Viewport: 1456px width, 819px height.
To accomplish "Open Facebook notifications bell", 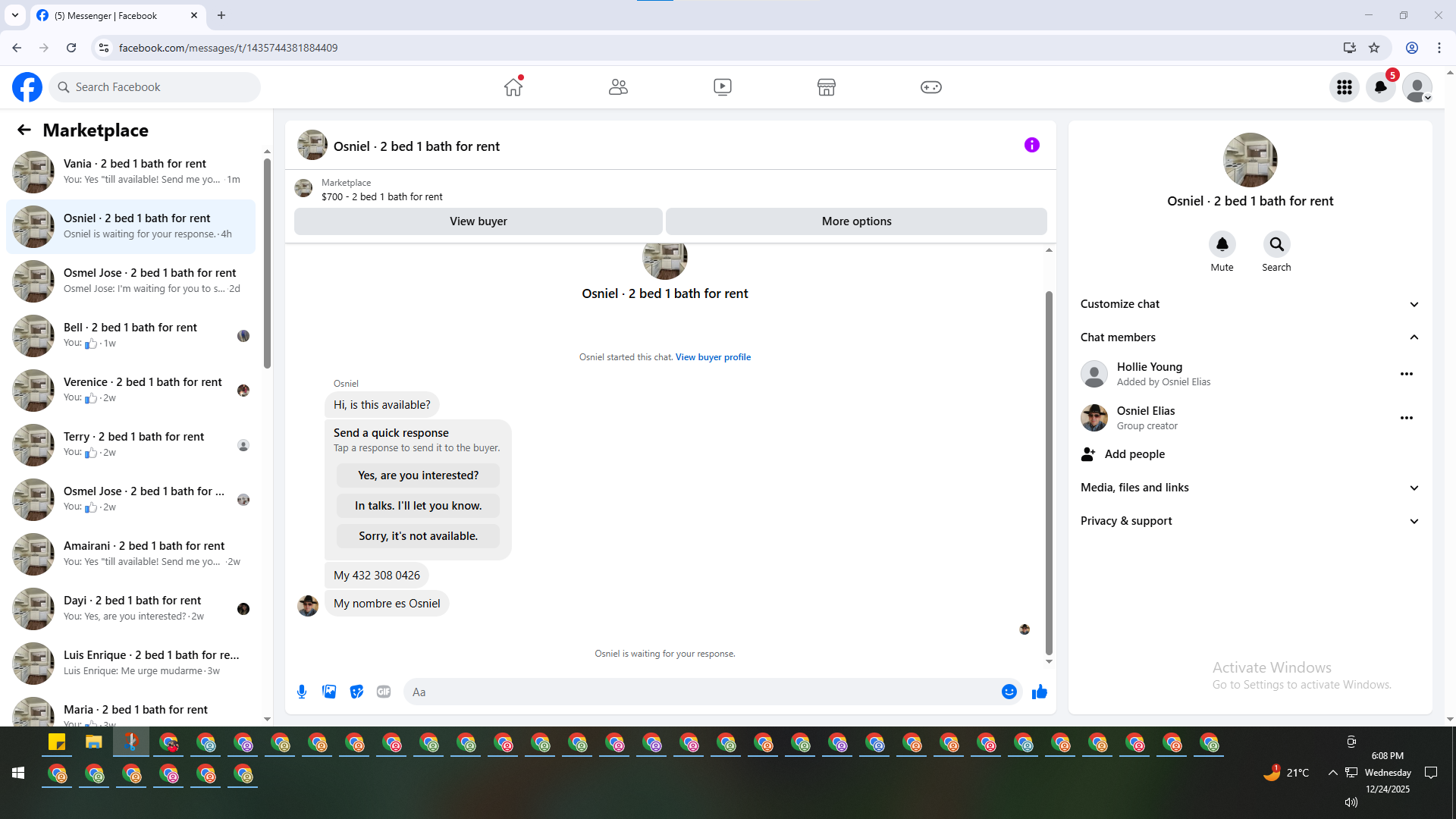I will coord(1380,87).
